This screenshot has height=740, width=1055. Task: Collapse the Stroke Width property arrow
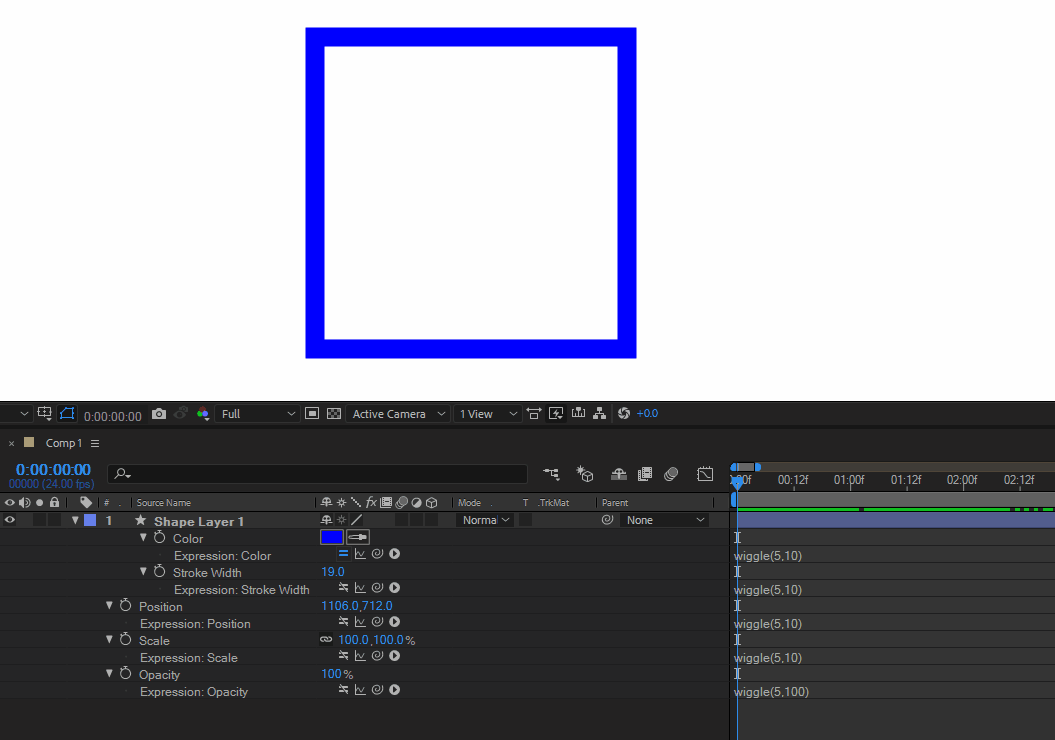click(143, 571)
